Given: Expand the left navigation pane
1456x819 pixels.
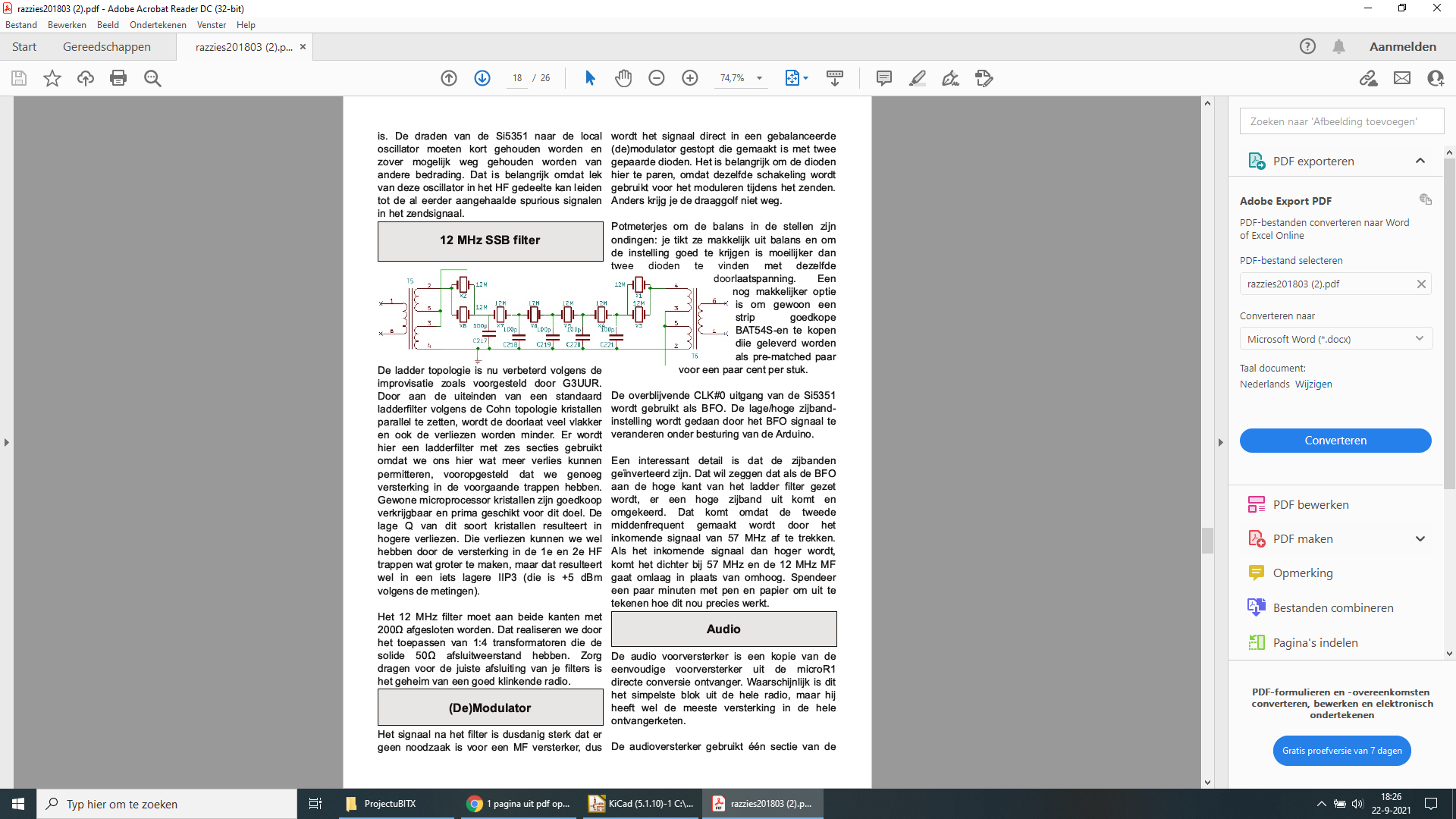Looking at the screenshot, I should [7, 442].
